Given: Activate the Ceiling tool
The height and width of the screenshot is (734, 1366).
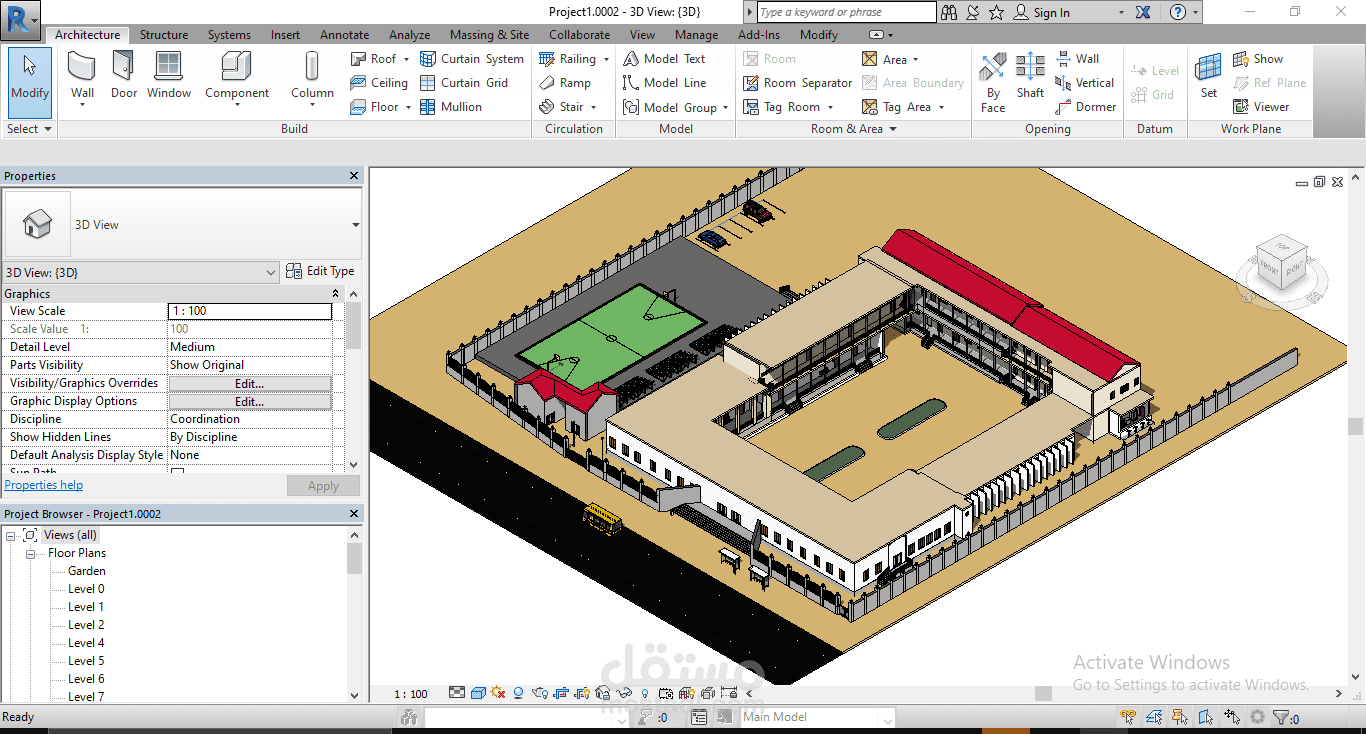Looking at the screenshot, I should pyautogui.click(x=379, y=83).
